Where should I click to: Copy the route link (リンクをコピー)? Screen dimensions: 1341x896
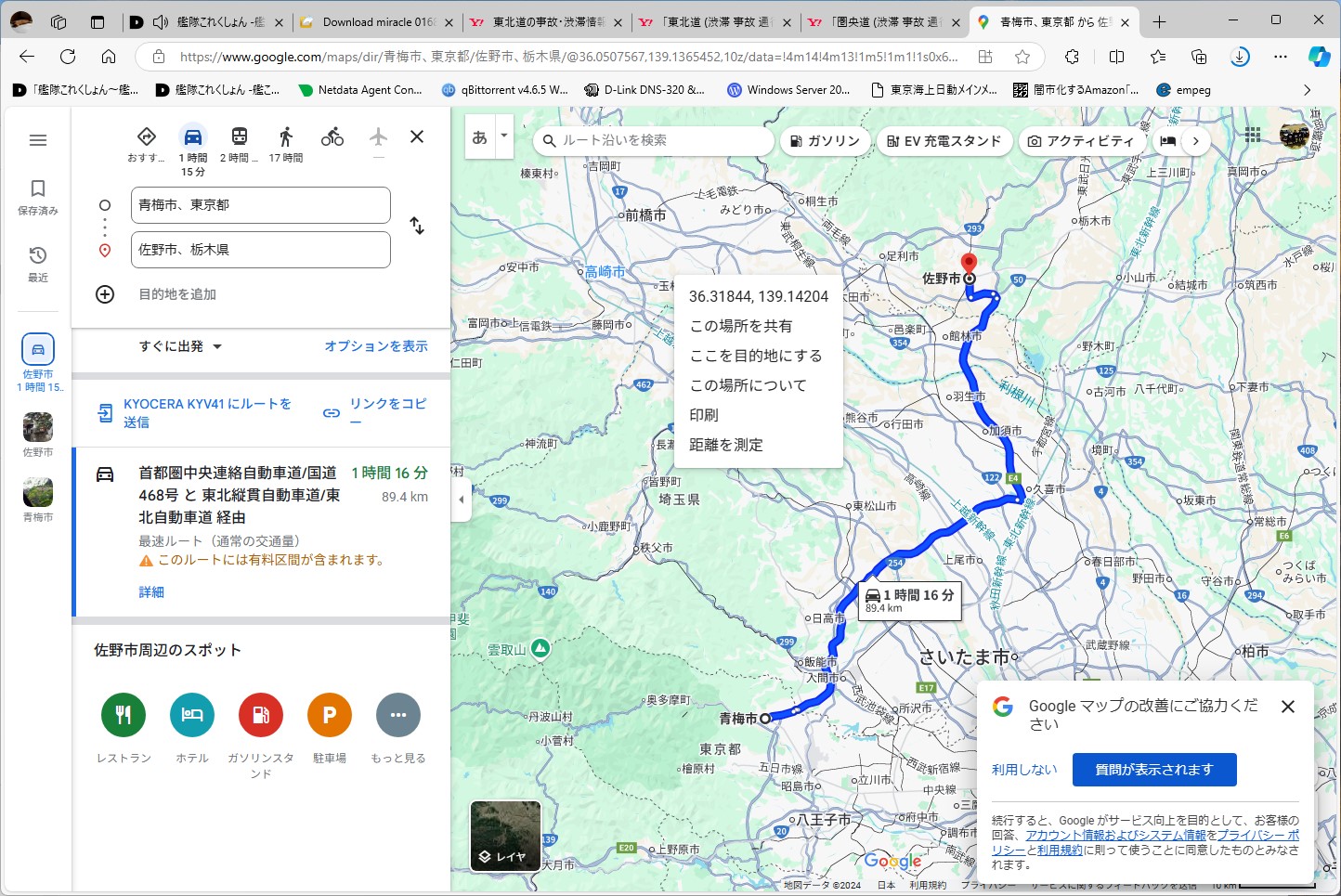click(x=375, y=412)
